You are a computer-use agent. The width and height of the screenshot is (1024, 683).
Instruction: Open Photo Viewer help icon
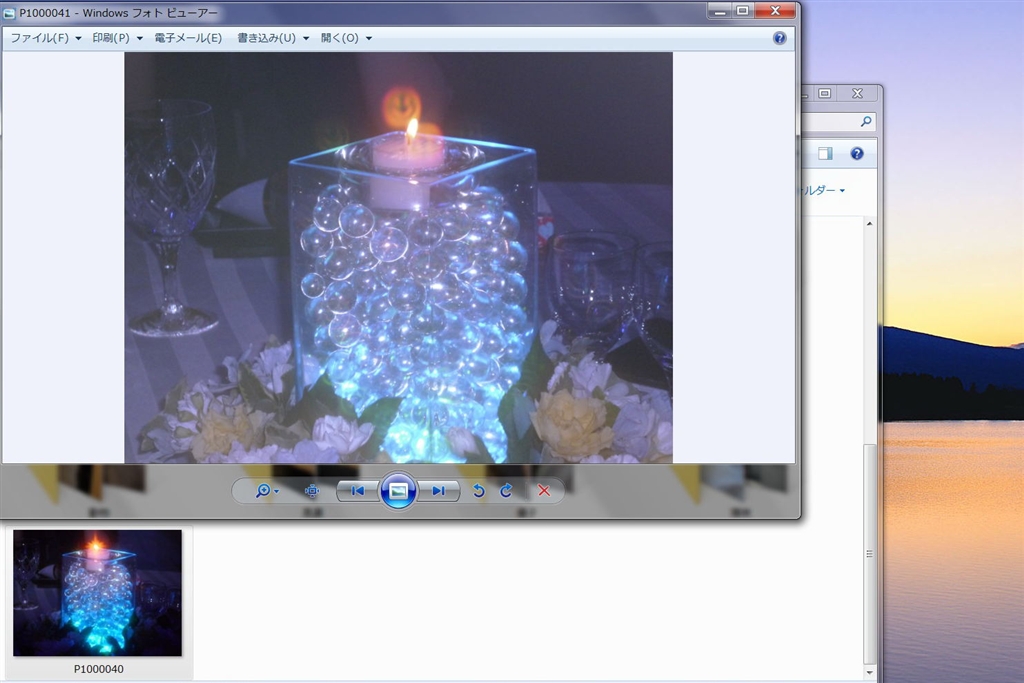(780, 38)
